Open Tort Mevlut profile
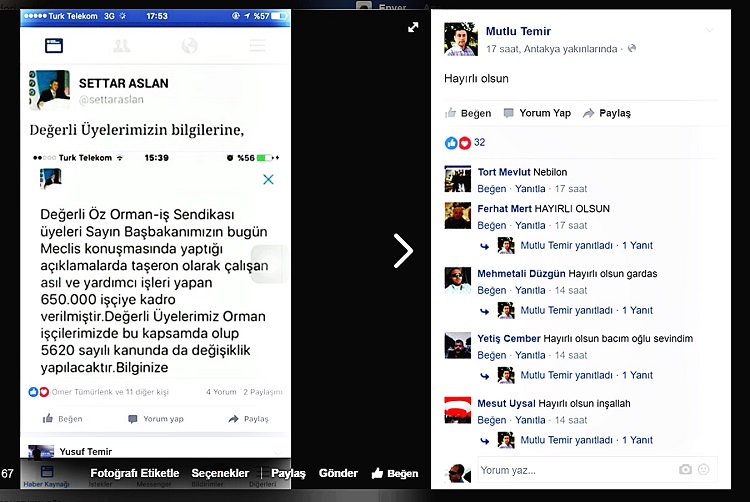The width and height of the screenshot is (750, 502). tap(504, 172)
